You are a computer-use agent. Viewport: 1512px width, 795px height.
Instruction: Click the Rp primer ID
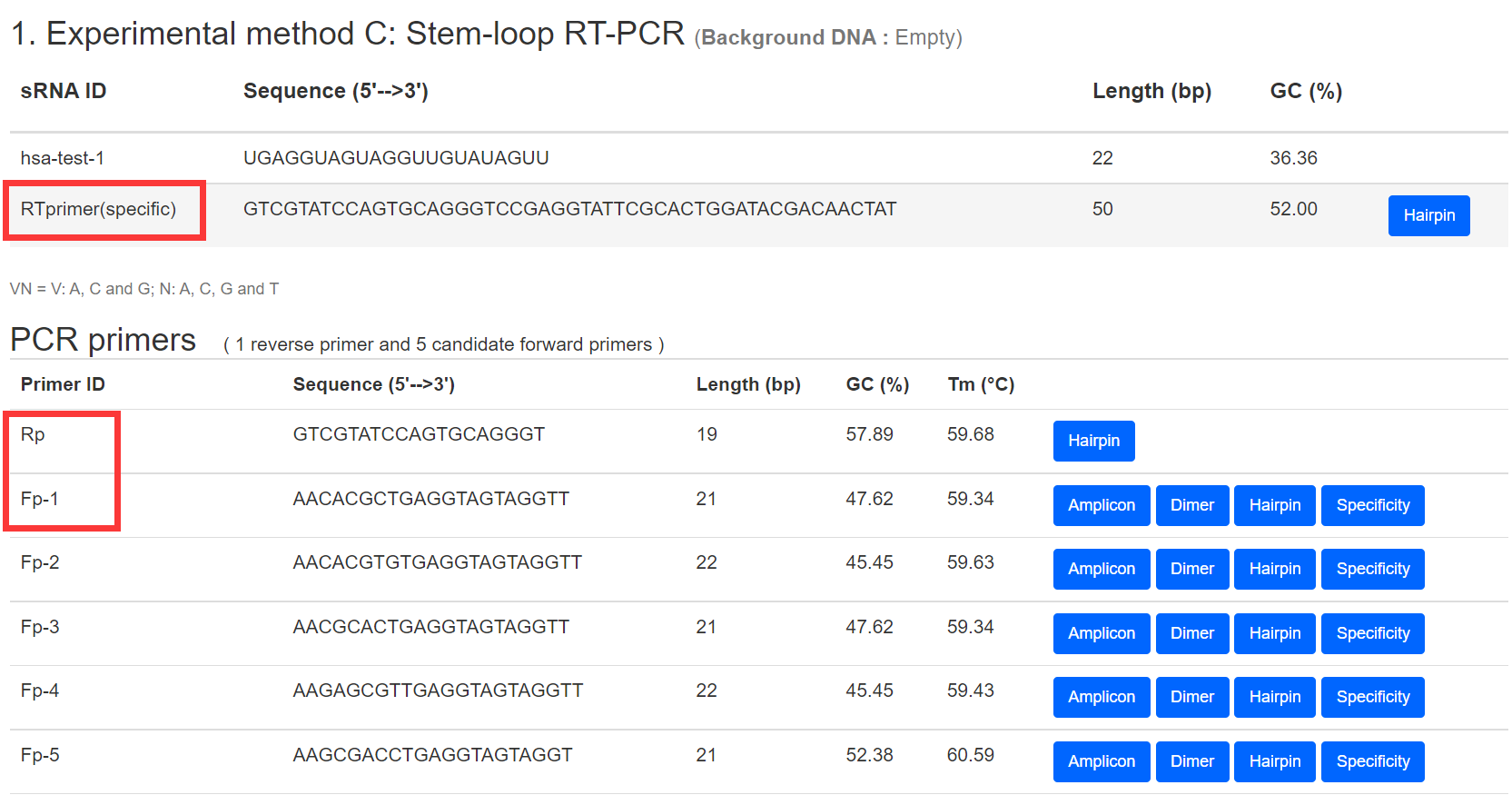(33, 434)
